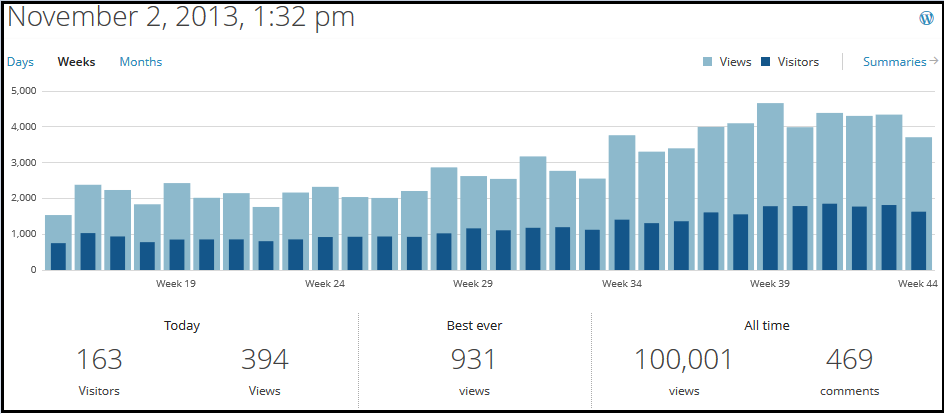Click the Week 44 visitors bar
Screen dimensions: 944x414
(x=918, y=241)
